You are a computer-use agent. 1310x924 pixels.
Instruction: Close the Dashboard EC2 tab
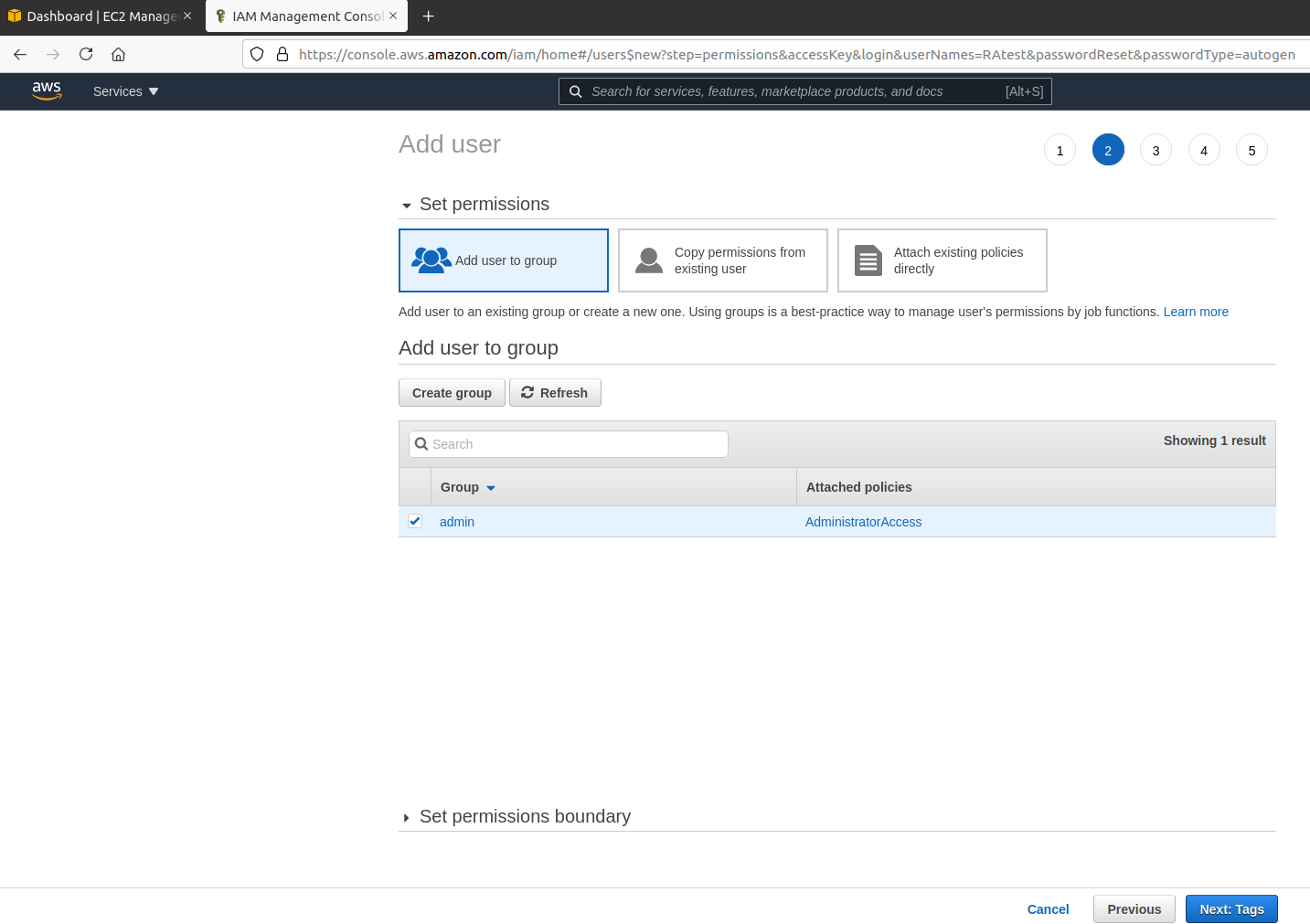(187, 16)
